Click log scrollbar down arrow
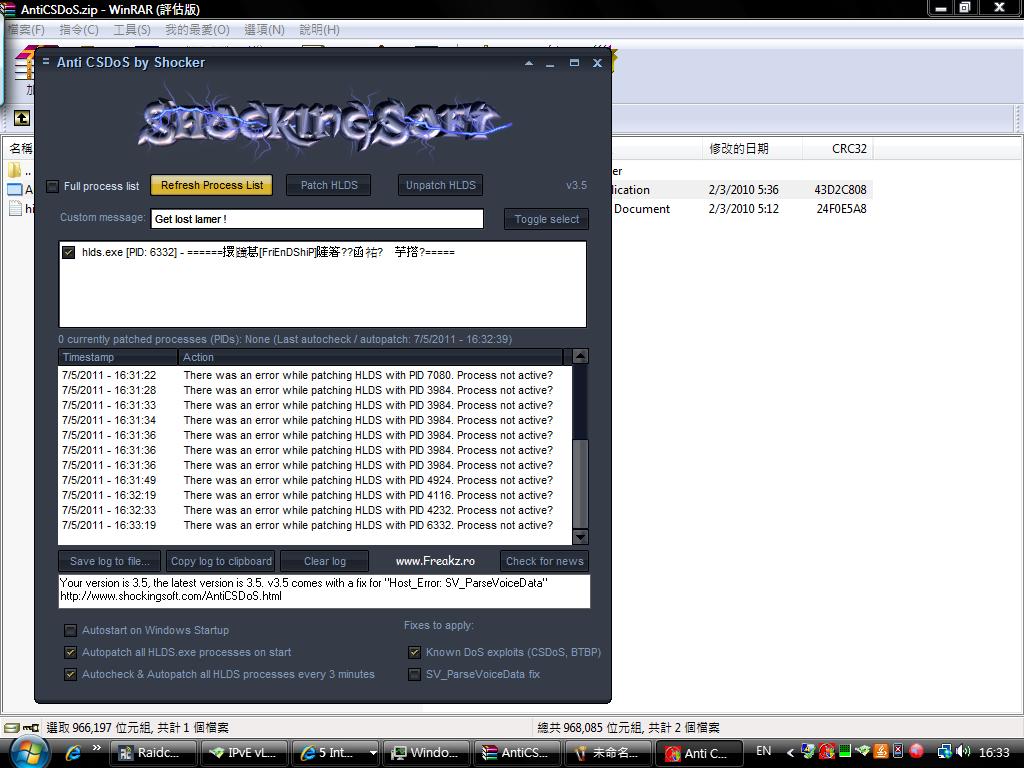This screenshot has height=768, width=1024. 580,537
